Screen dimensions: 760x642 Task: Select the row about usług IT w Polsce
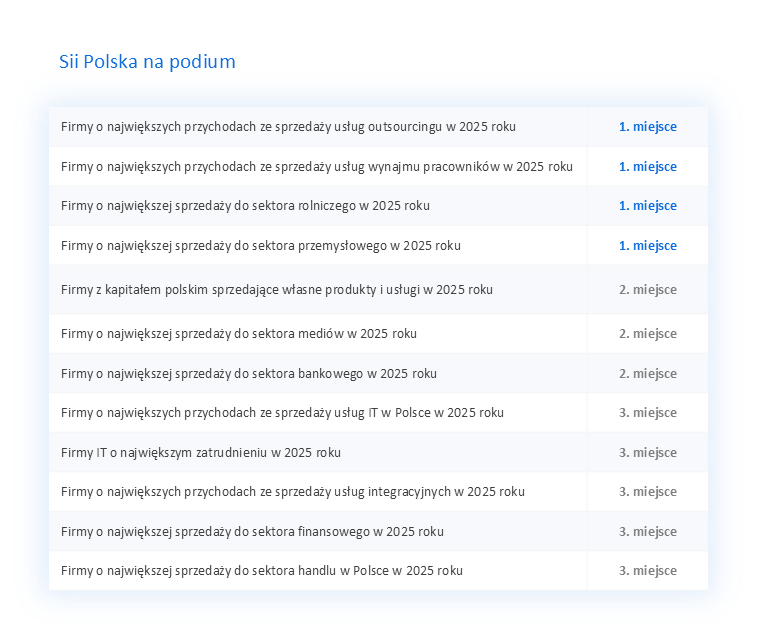tap(378, 413)
